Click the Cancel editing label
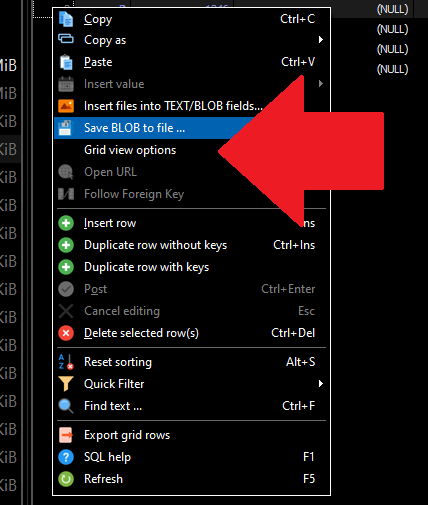 pos(122,311)
